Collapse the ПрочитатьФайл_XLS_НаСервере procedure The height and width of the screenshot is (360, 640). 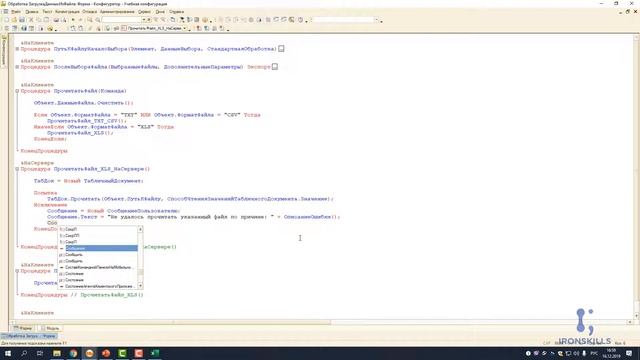tap(17, 169)
